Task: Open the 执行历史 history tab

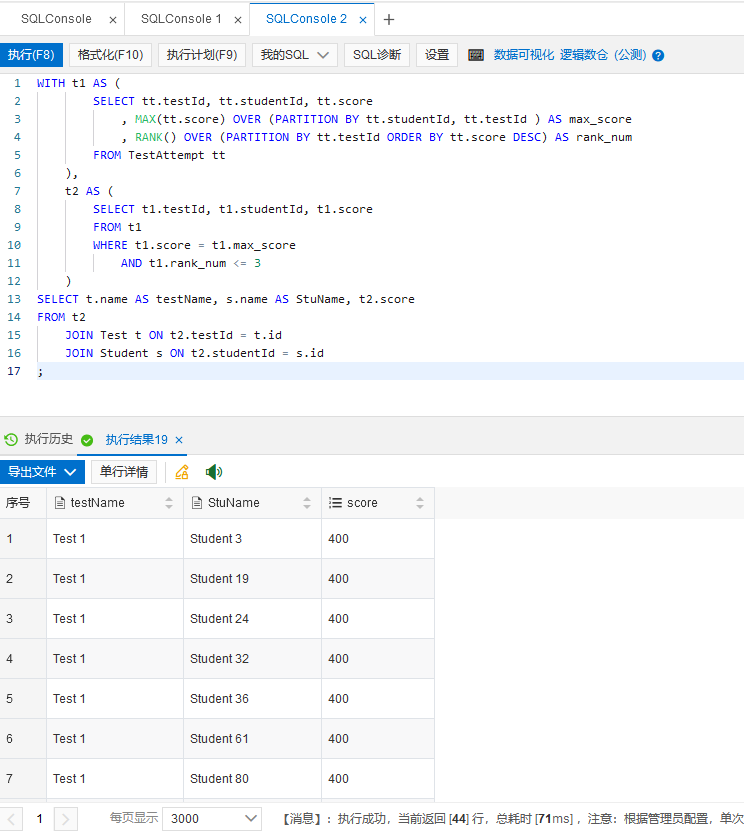Action: pyautogui.click(x=39, y=439)
